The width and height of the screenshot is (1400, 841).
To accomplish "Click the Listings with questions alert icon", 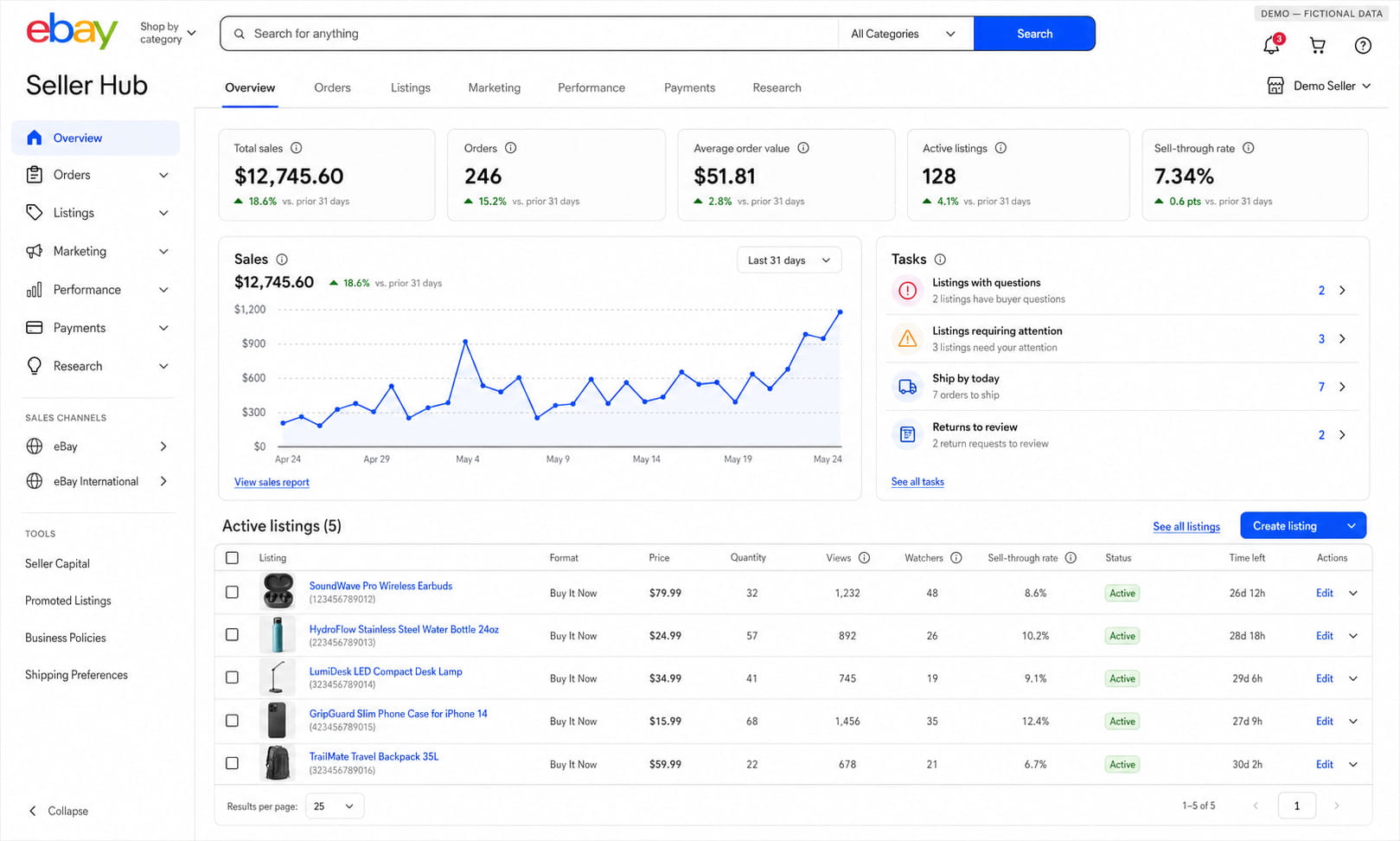I will point(907,291).
